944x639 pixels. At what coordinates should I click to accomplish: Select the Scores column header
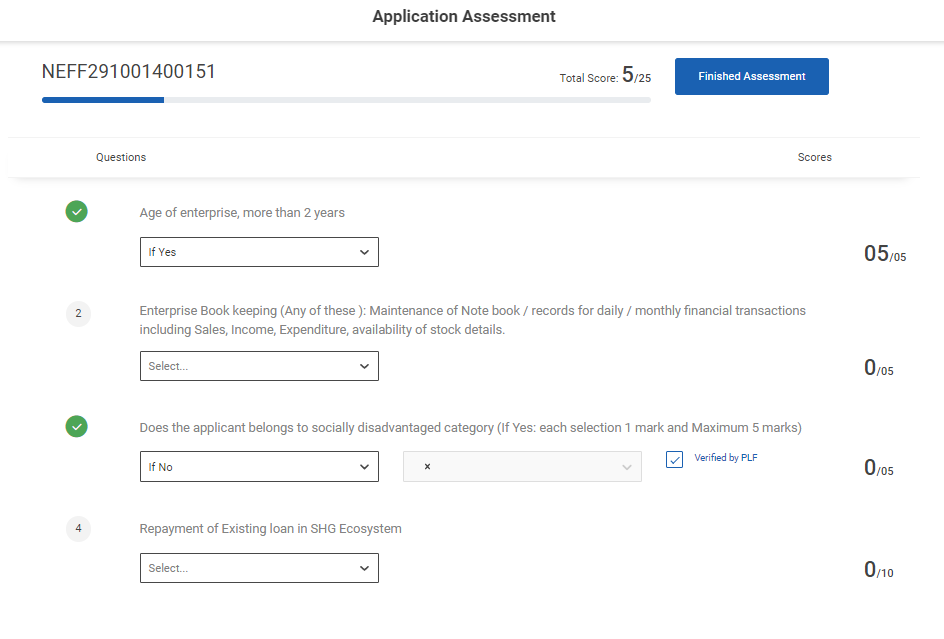pyautogui.click(x=814, y=157)
